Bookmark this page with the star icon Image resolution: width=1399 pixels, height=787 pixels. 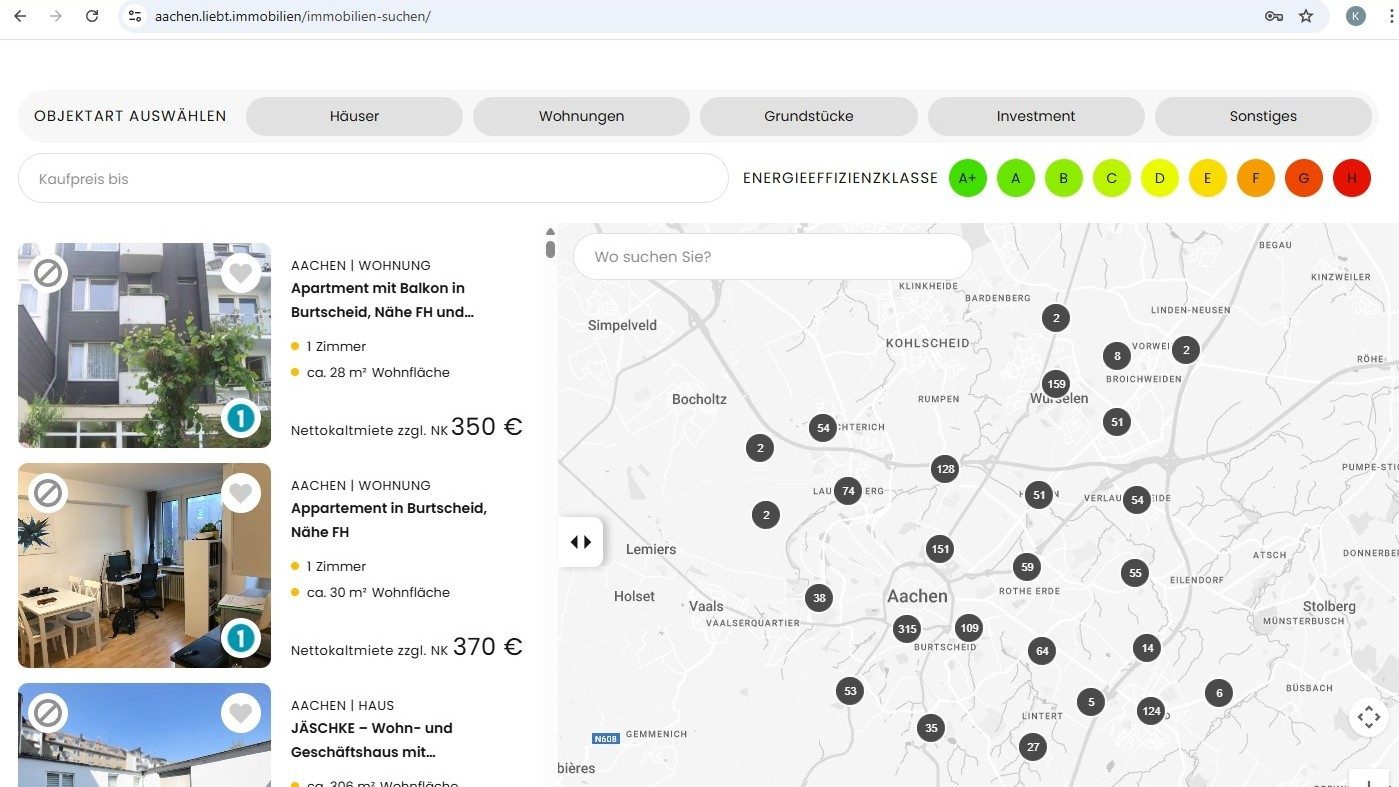coord(1305,16)
